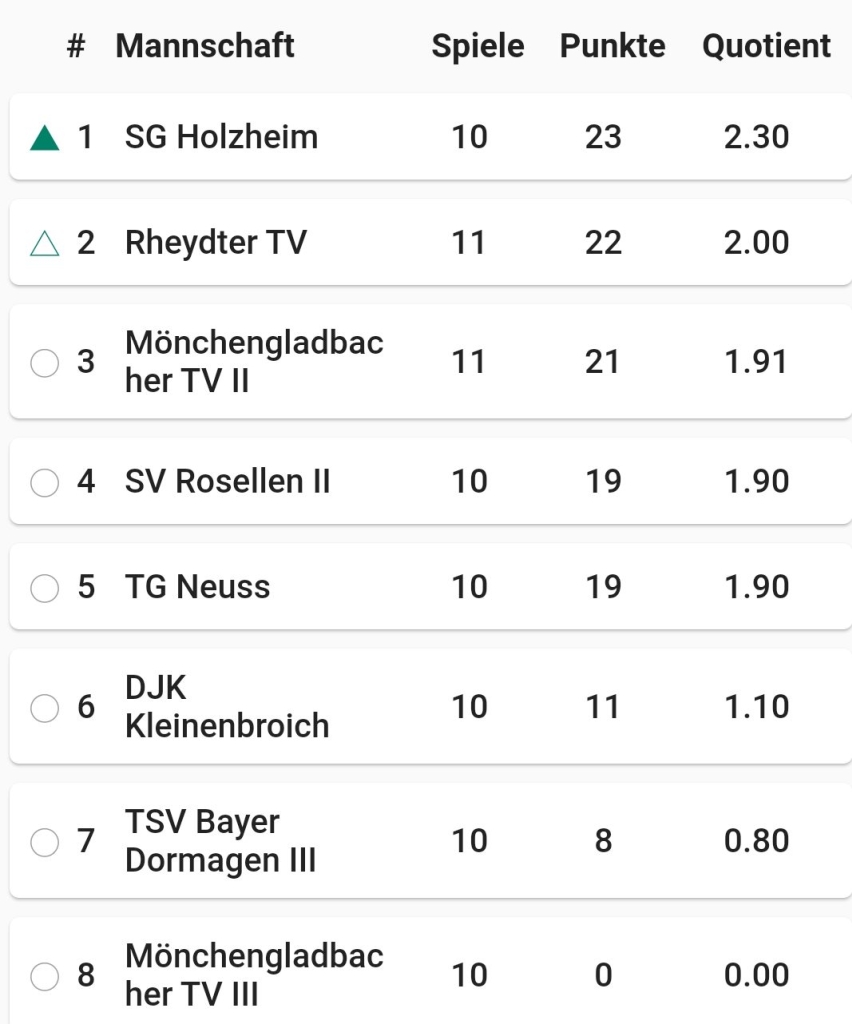Click the circle icon beside Mönchengladbacher TV III

[44, 976]
